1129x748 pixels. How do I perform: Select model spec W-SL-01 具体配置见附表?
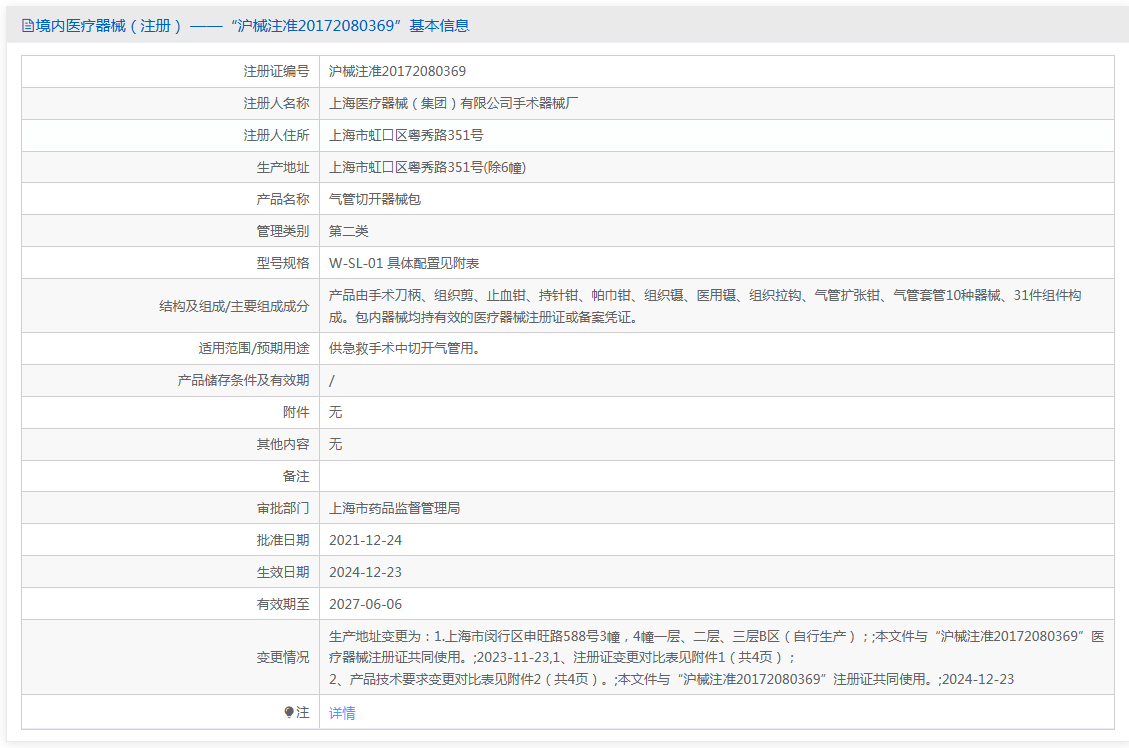point(404,263)
